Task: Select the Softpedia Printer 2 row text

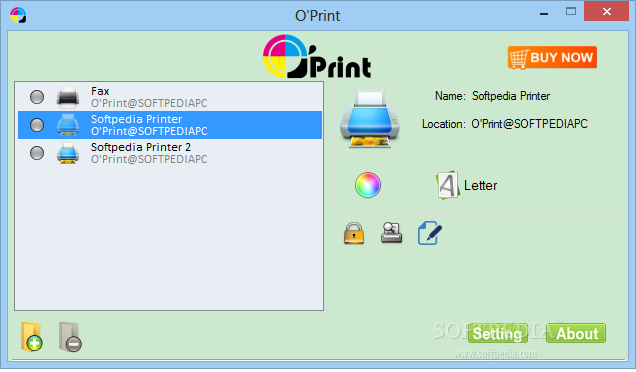Action: 149,153
